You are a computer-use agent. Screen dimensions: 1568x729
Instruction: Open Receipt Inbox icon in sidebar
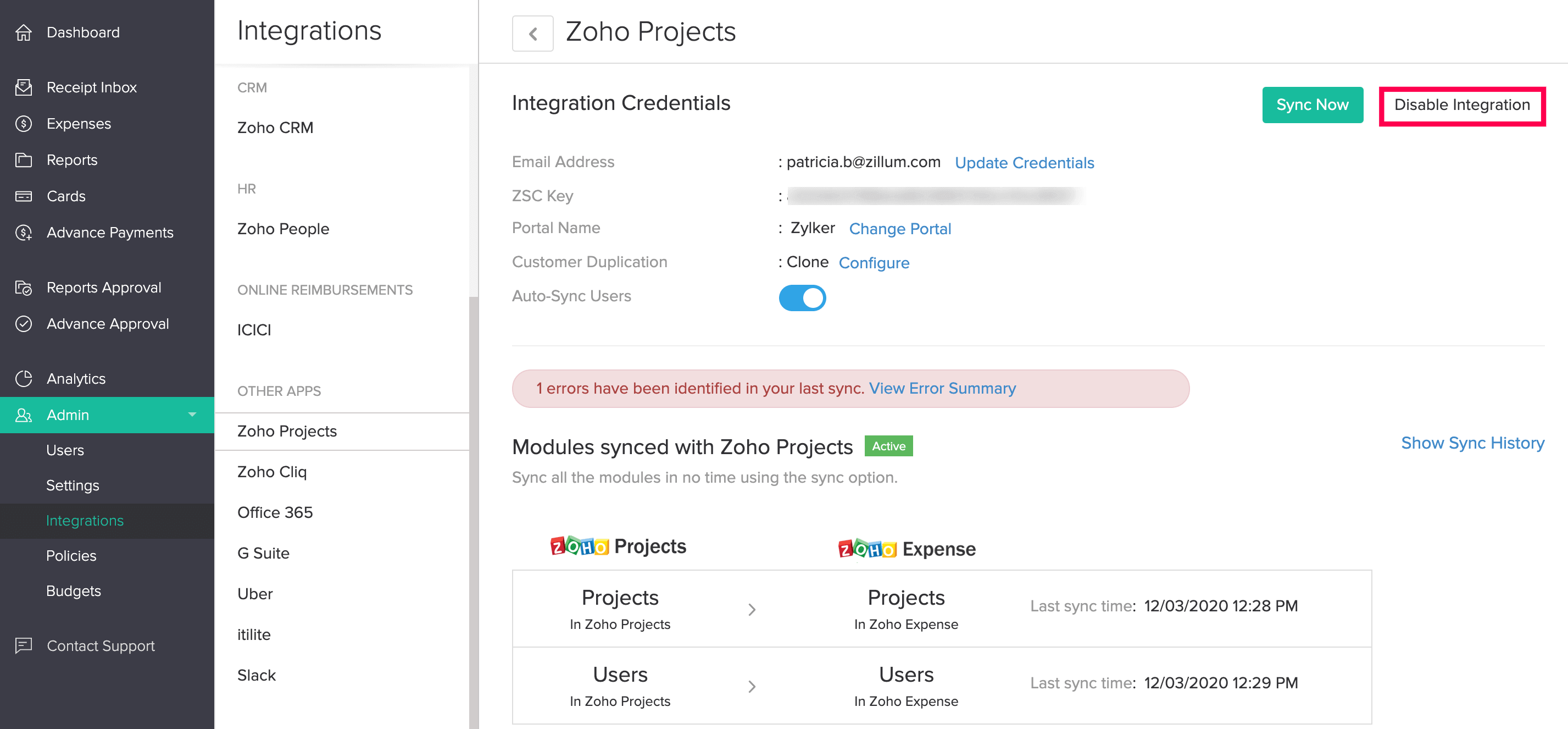tap(24, 88)
